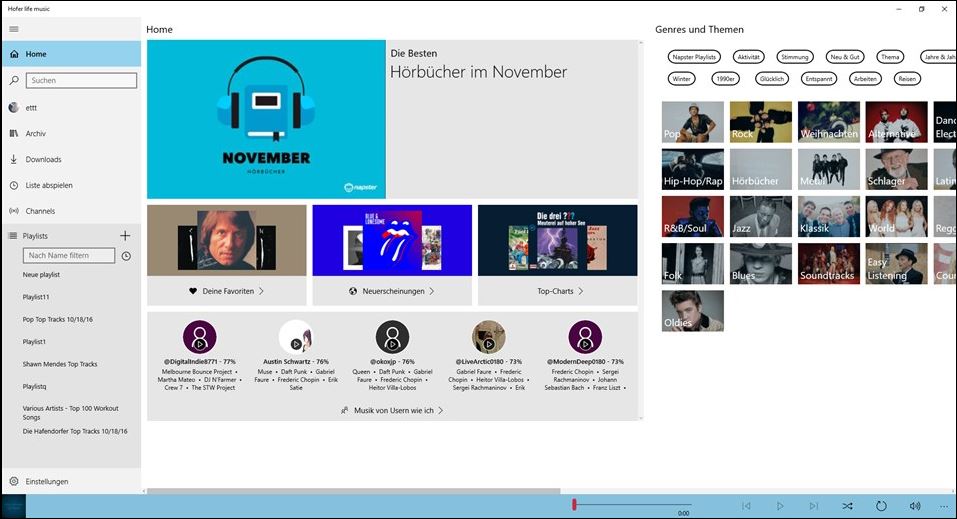Select the Arbeiten tag
Viewport: 957px width, 519px height.
tap(865, 79)
